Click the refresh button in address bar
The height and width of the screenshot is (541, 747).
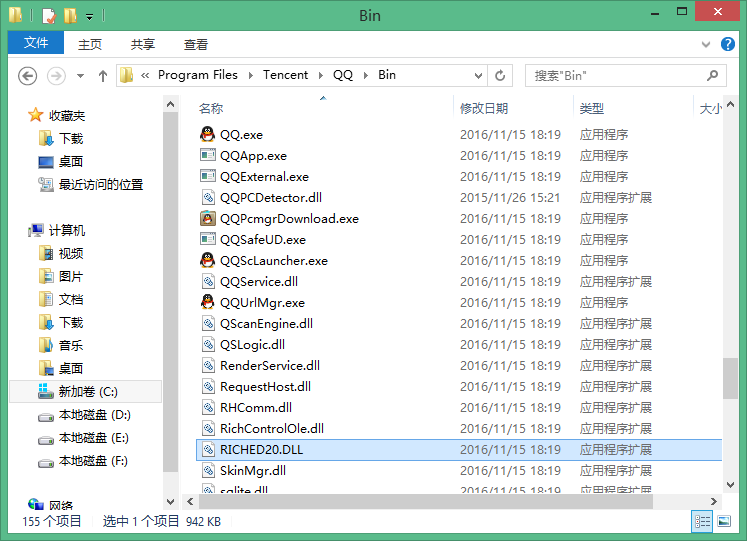coord(500,75)
